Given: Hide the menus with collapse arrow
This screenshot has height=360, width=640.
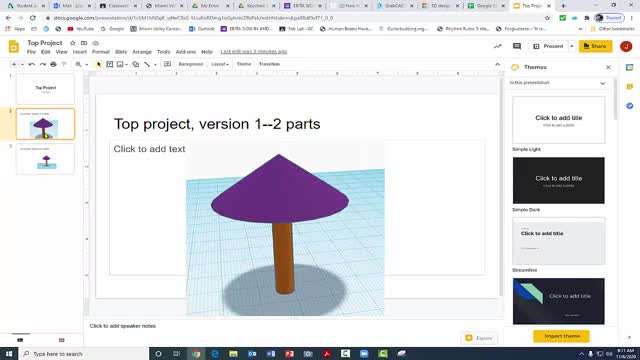Looking at the screenshot, I should [x=497, y=64].
